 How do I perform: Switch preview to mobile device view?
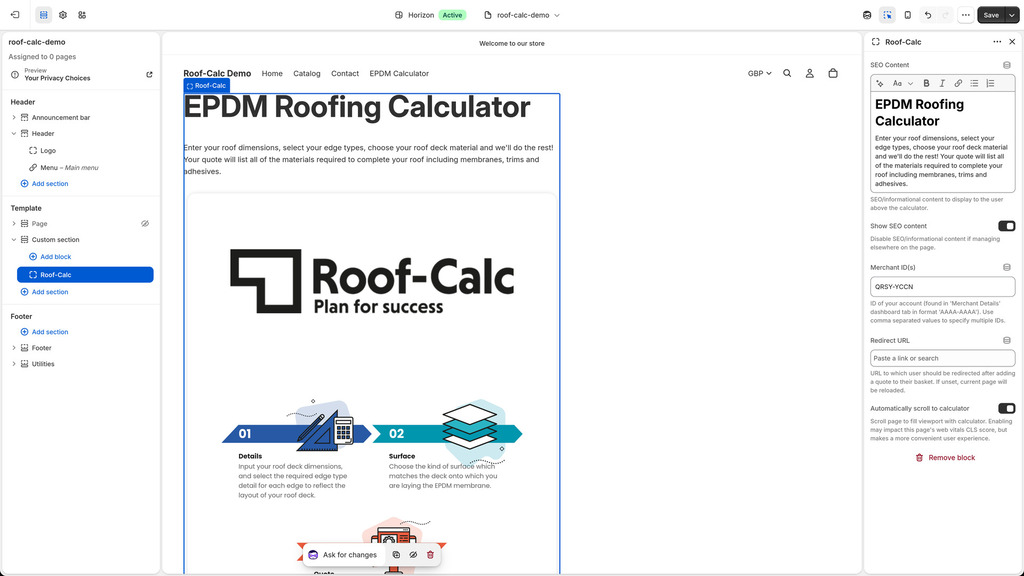907,15
